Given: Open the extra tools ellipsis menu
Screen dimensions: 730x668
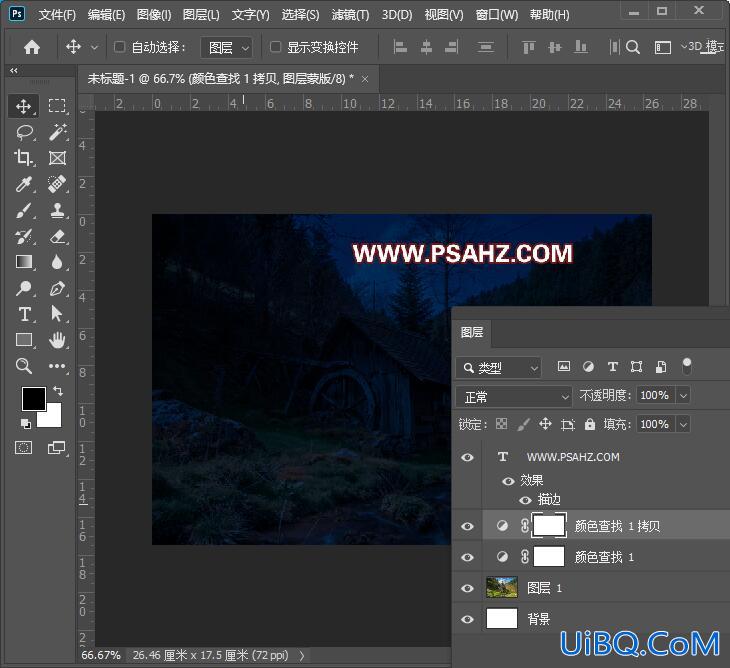Looking at the screenshot, I should coord(57,366).
